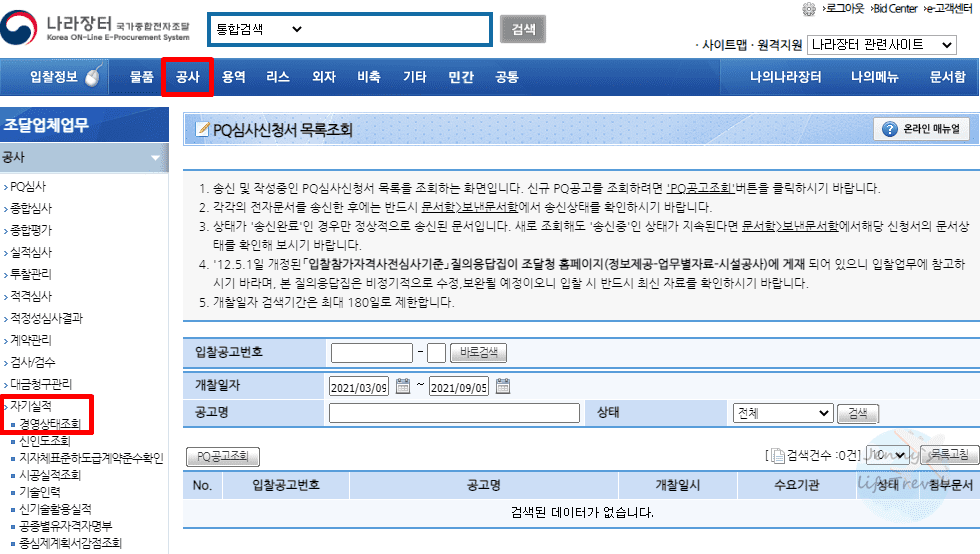Click the 목록고침 button

point(949,455)
